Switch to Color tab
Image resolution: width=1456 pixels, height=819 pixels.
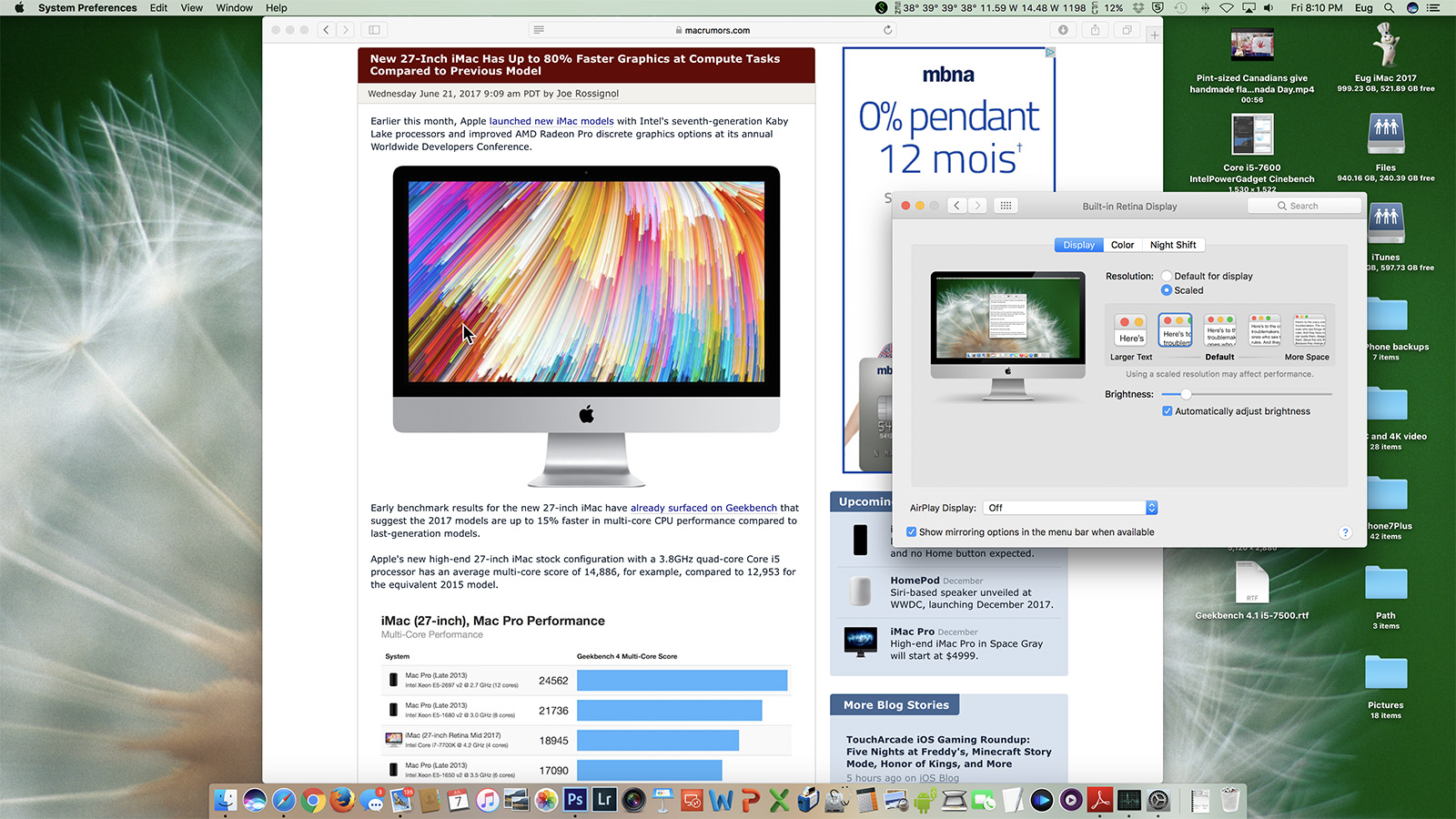point(1122,245)
